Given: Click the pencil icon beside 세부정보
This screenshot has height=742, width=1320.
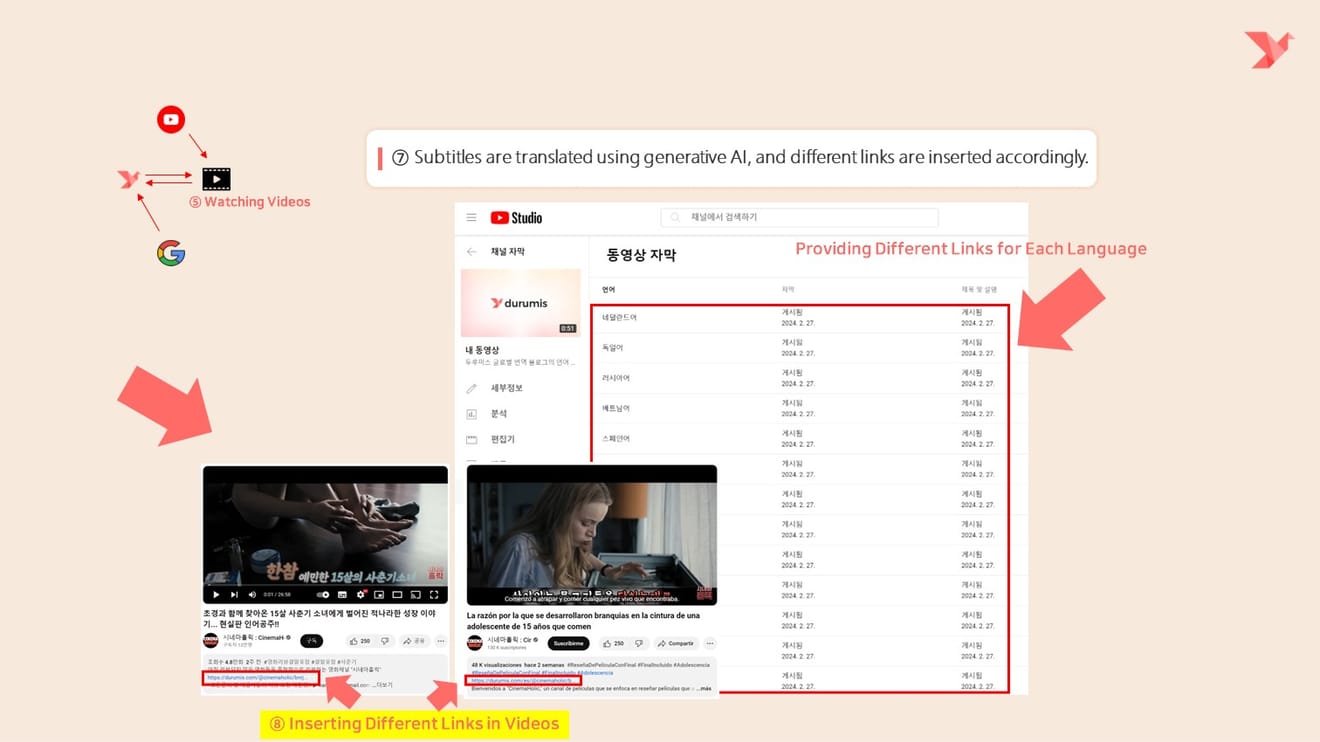Looking at the screenshot, I should [x=472, y=388].
